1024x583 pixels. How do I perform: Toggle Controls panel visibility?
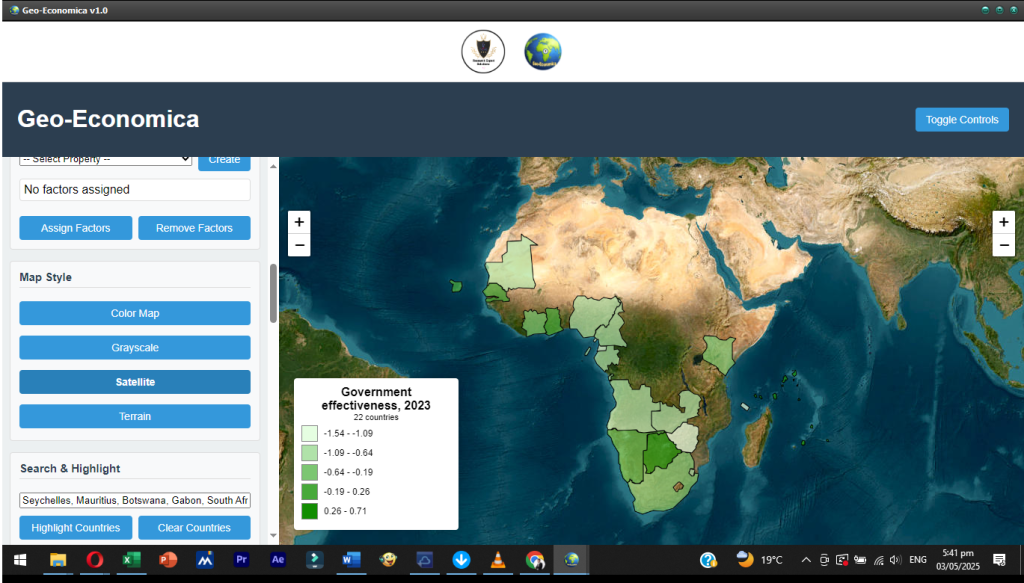[961, 120]
